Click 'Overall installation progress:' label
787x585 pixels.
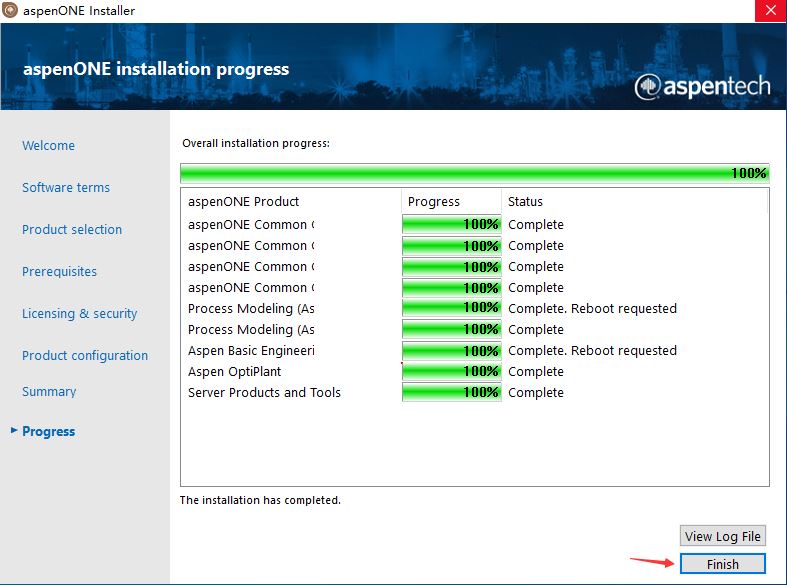point(256,143)
